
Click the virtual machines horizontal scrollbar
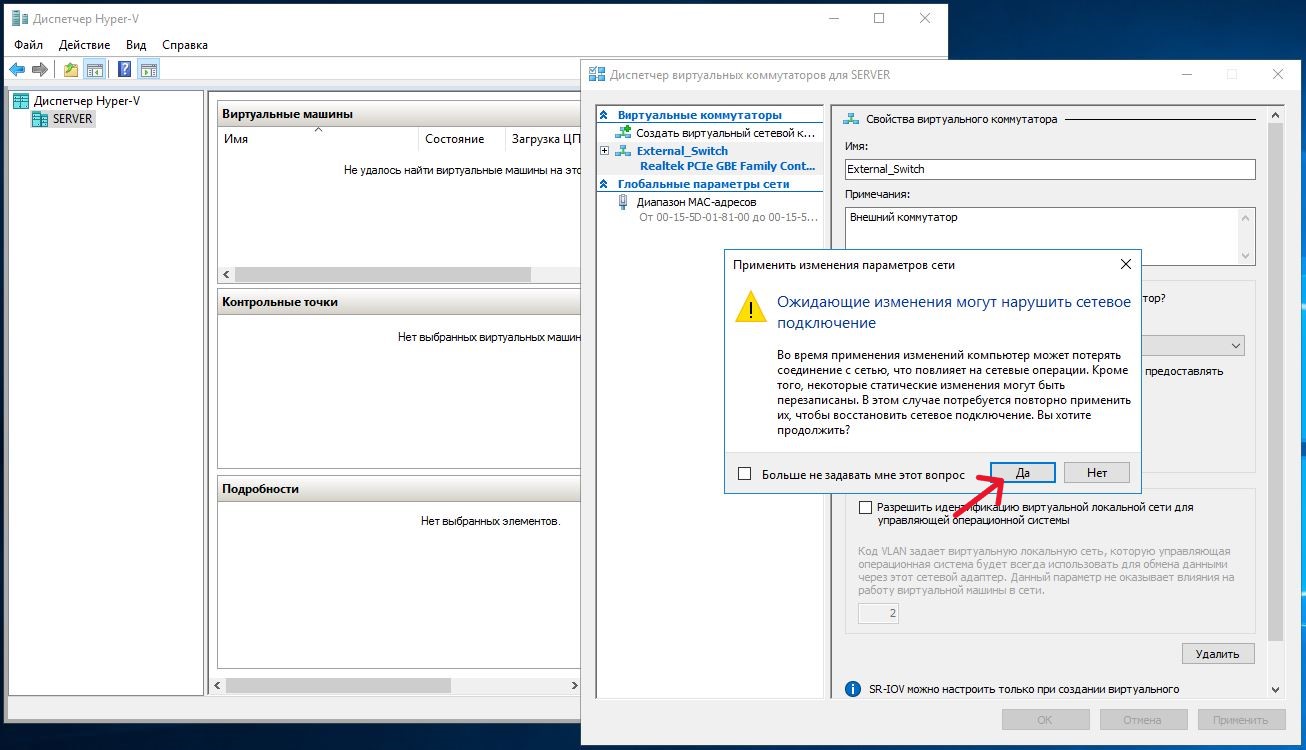[400, 274]
